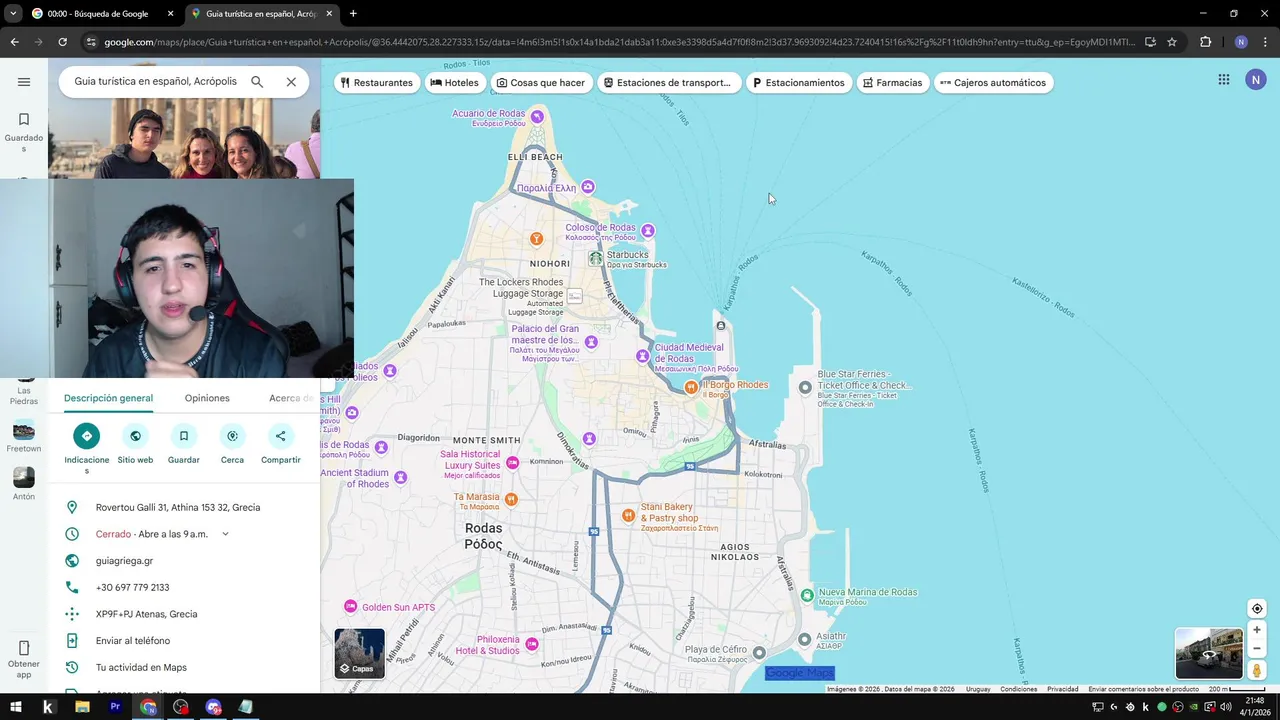
Task: Open the Windows Start menu
Action: pos(15,707)
